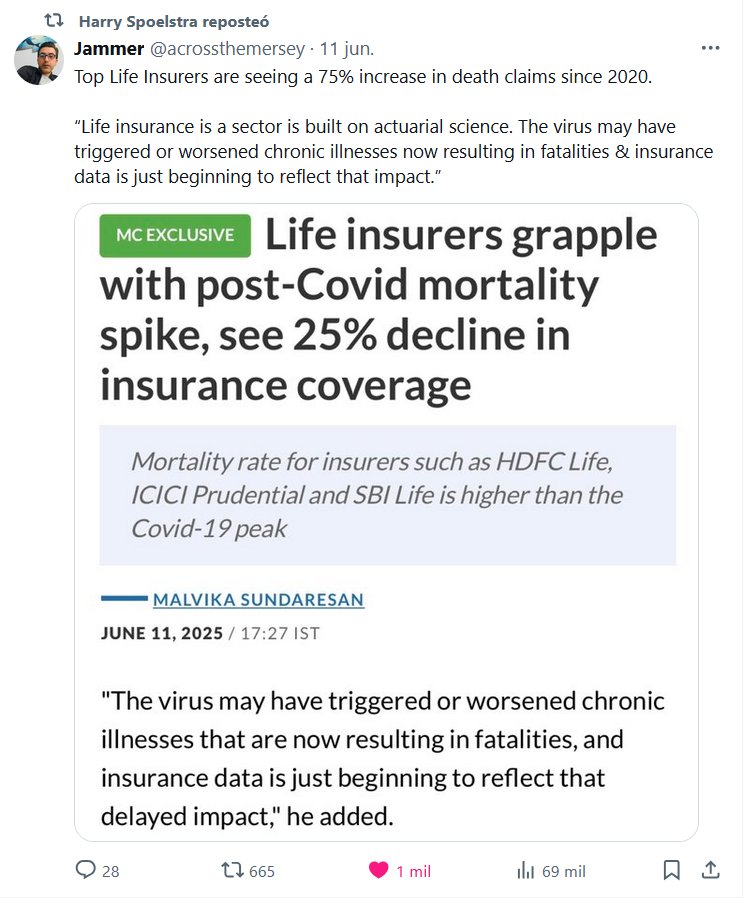This screenshot has height=898, width=744.
Task: Click the 665 reposts count
Action: [x=261, y=871]
